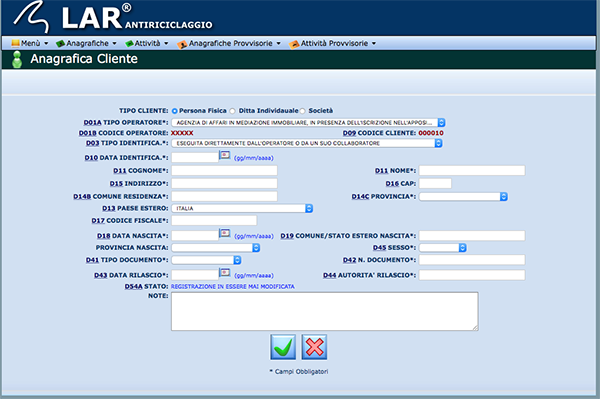
Task: Focus the Nome input field
Action: (472, 171)
